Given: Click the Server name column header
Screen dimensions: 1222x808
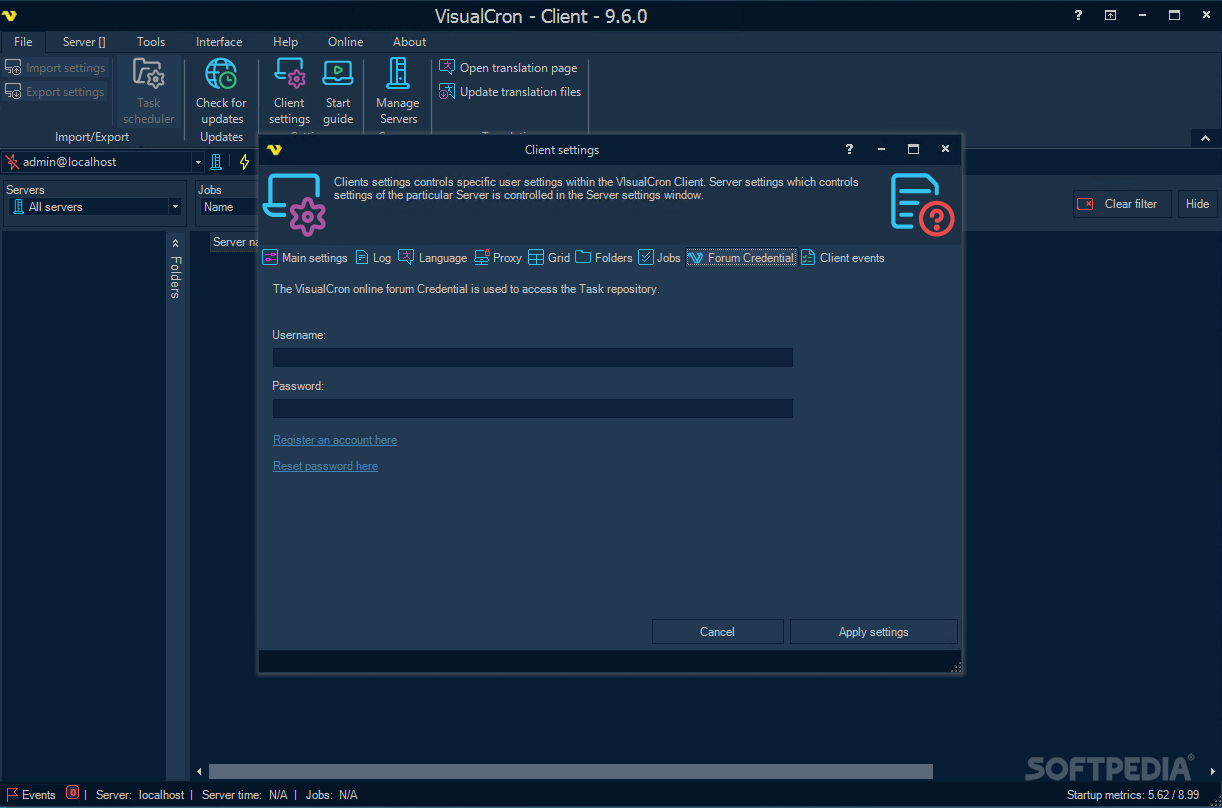Looking at the screenshot, I should click(x=235, y=242).
